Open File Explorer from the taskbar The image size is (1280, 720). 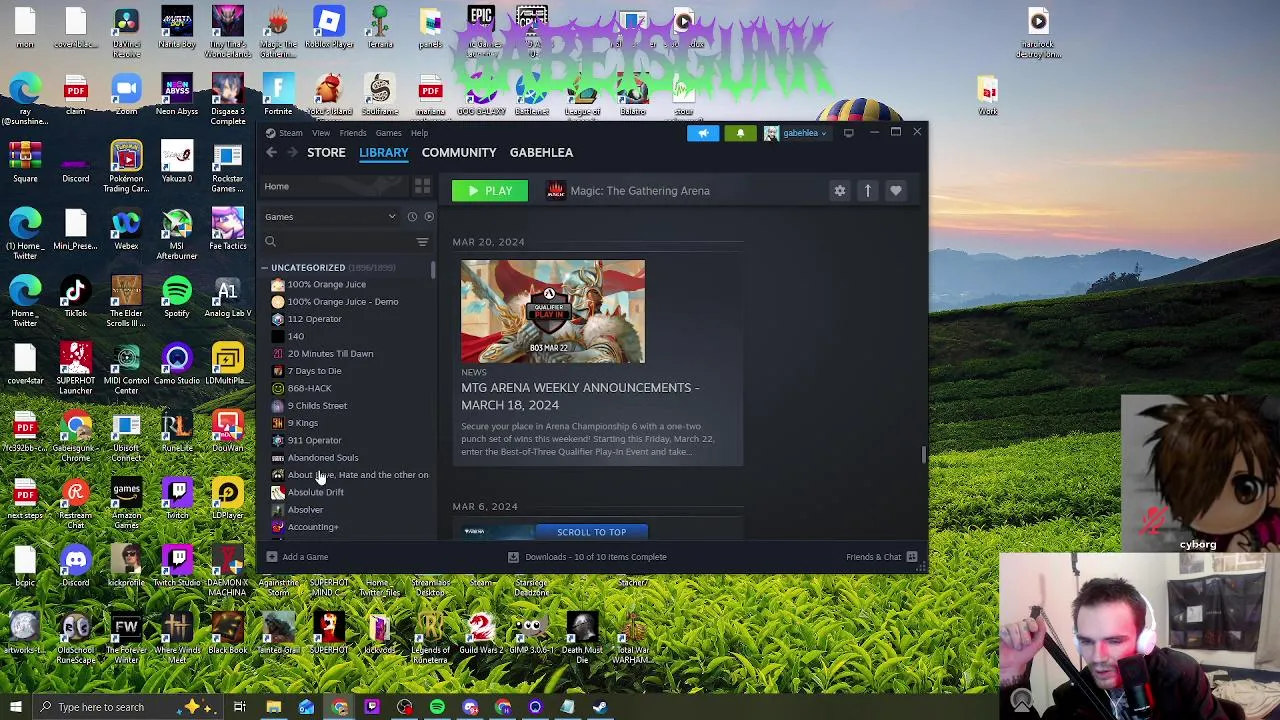click(273, 707)
